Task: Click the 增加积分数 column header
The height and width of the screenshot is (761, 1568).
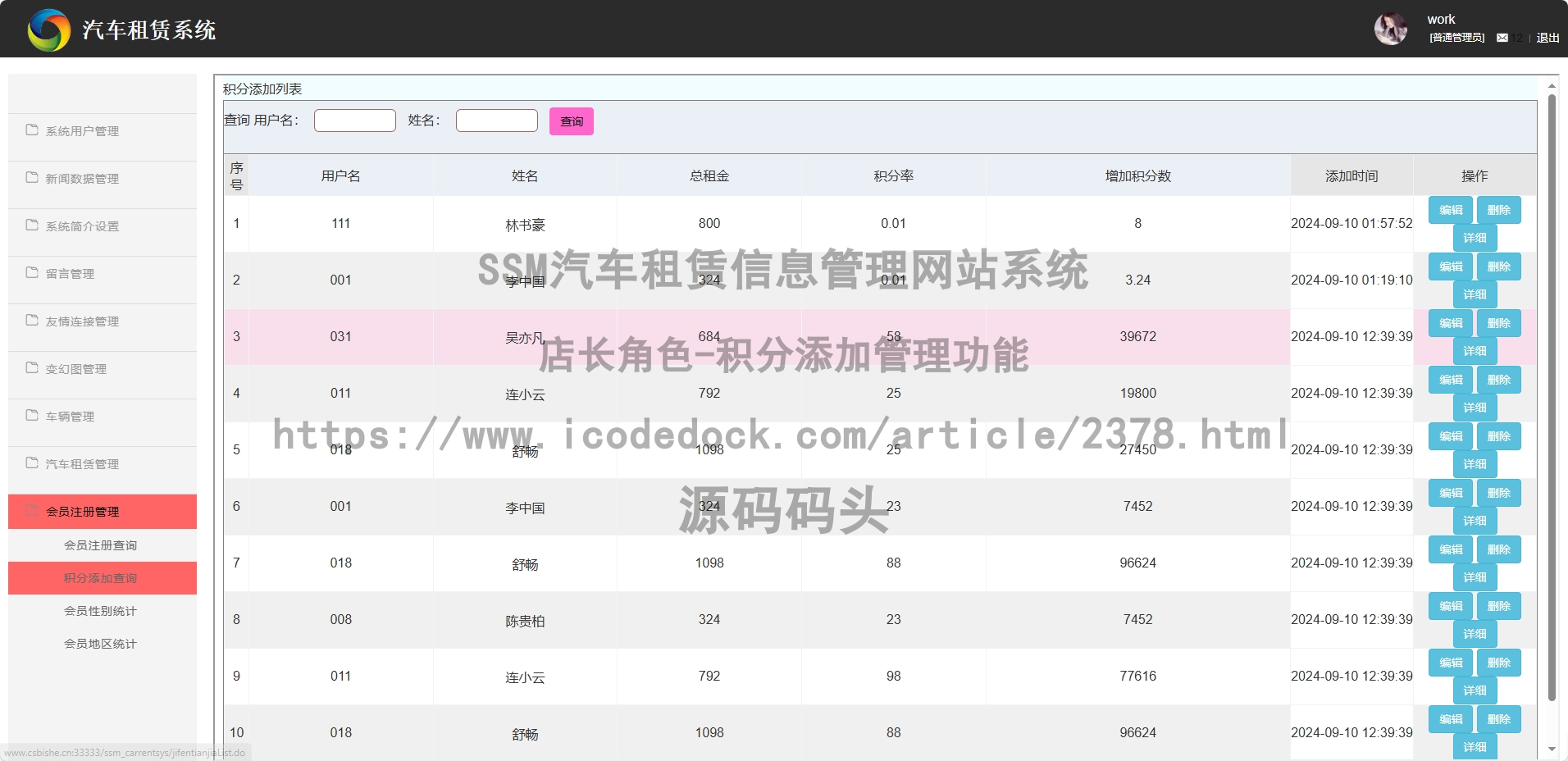Action: (x=1137, y=175)
